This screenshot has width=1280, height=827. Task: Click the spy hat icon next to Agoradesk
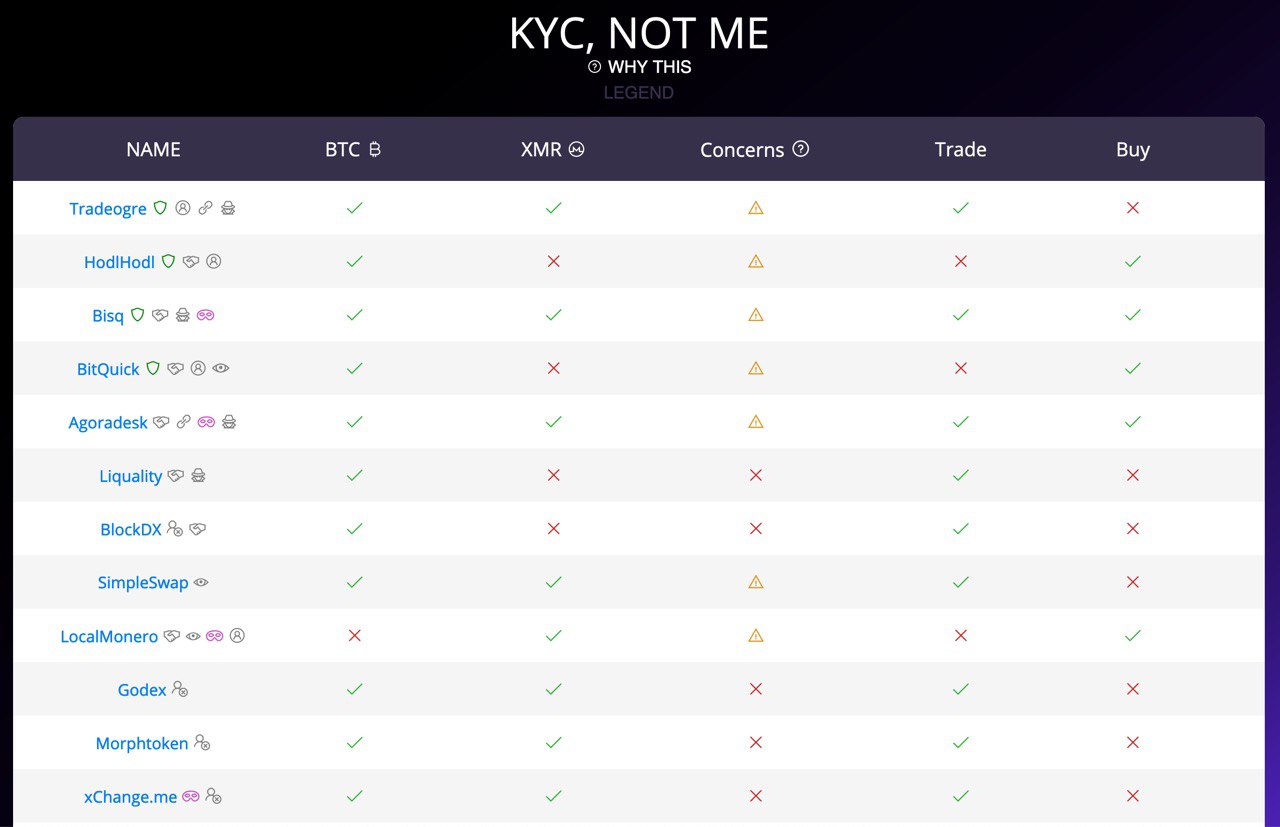tap(229, 422)
